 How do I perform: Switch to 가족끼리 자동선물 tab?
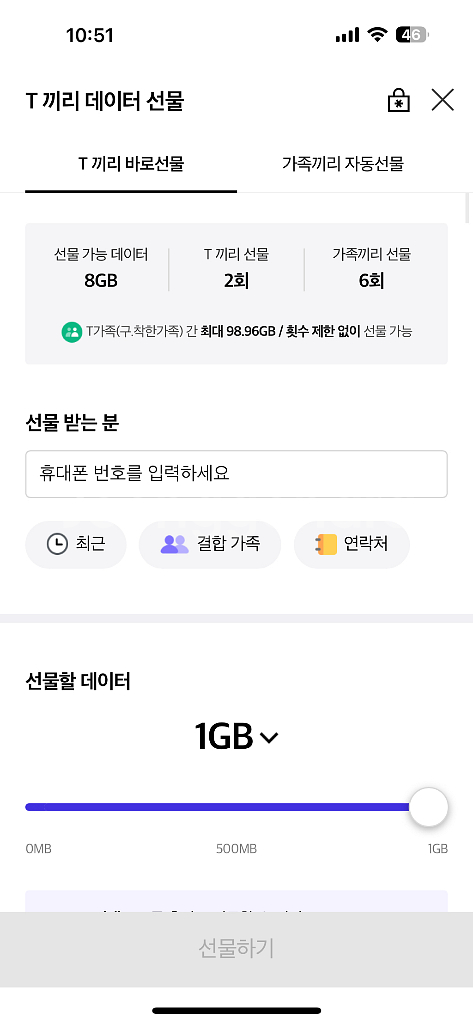tap(343, 163)
